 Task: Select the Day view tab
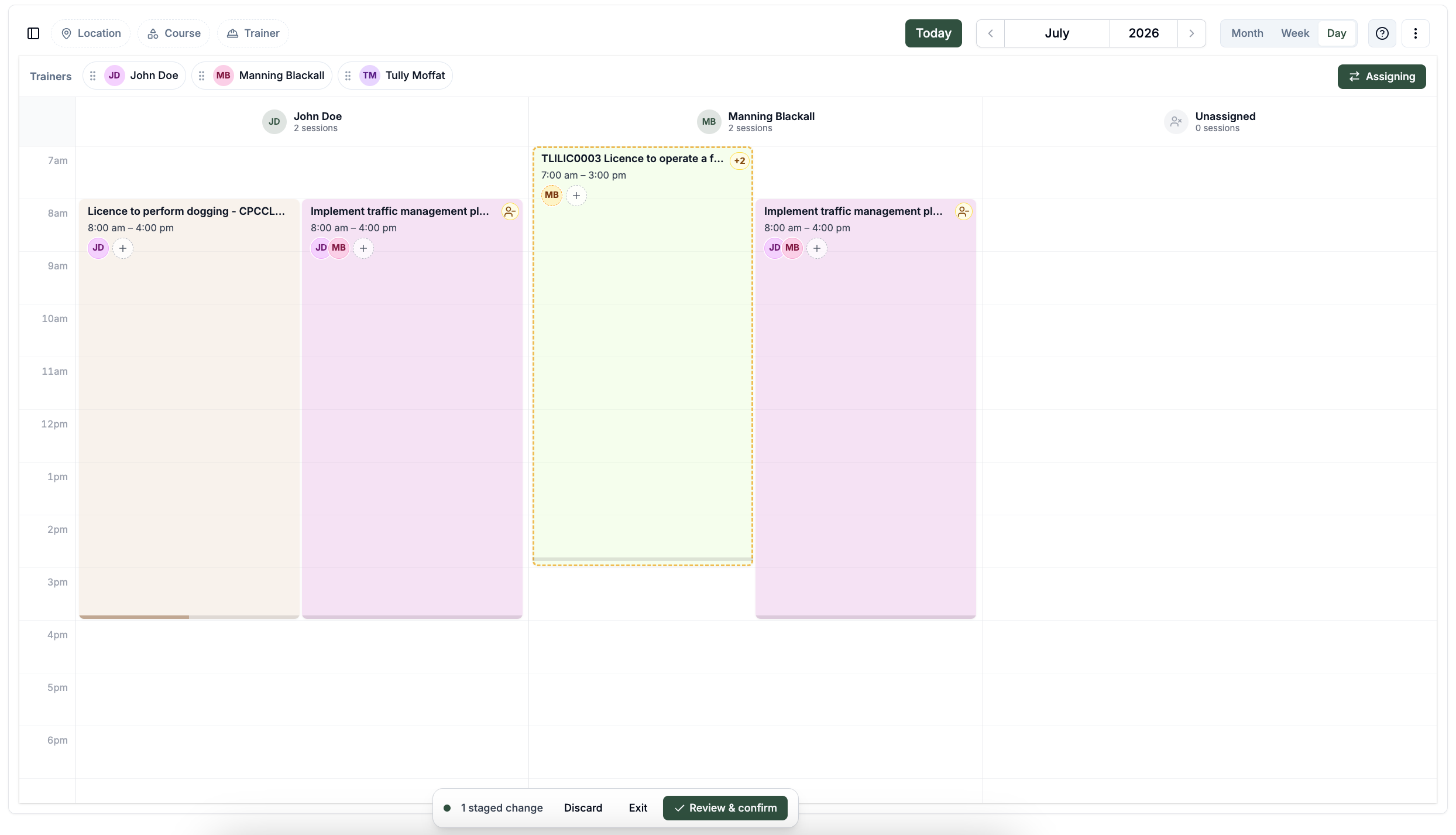[1337, 33]
